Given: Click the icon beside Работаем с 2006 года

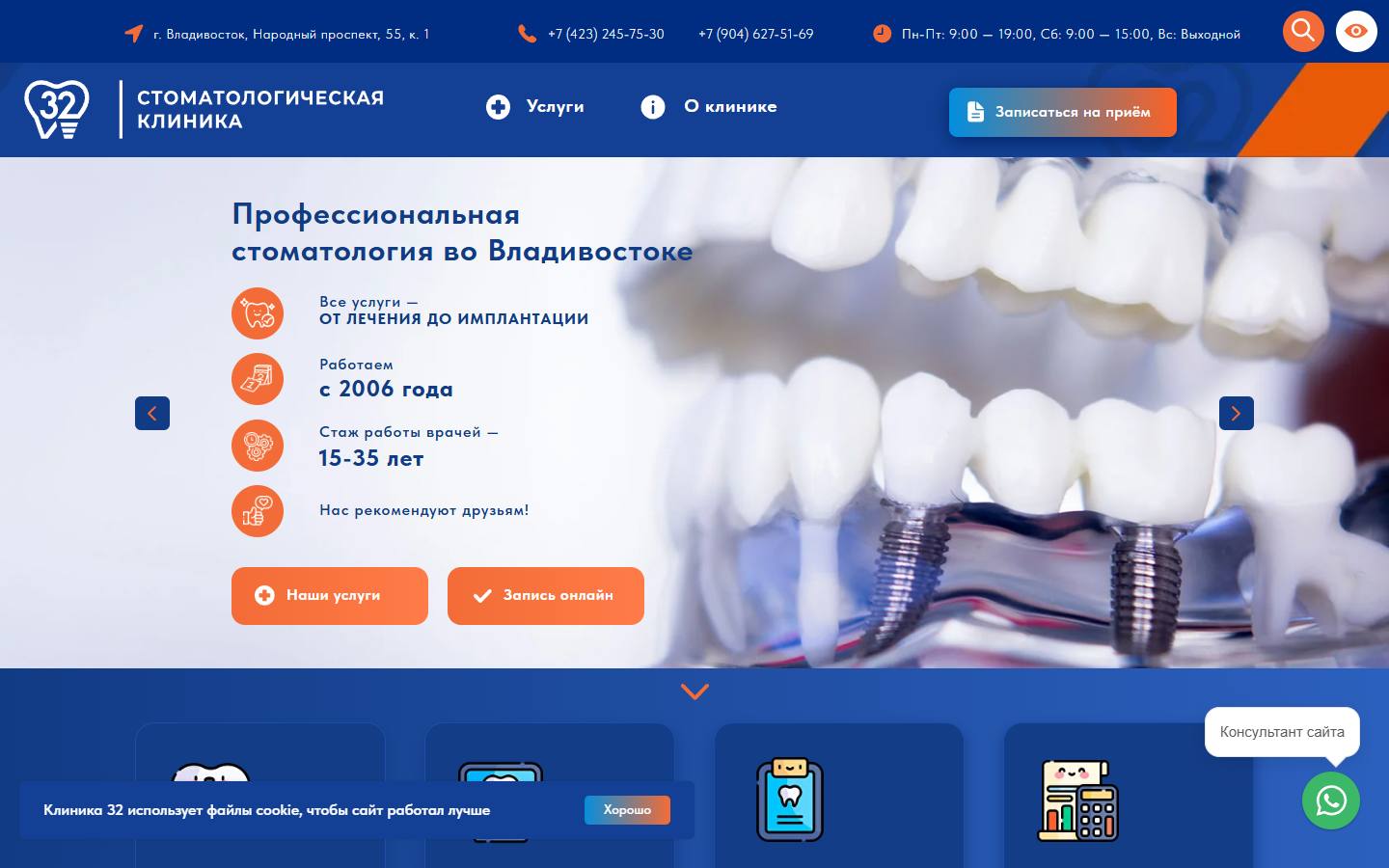Looking at the screenshot, I should [x=258, y=379].
